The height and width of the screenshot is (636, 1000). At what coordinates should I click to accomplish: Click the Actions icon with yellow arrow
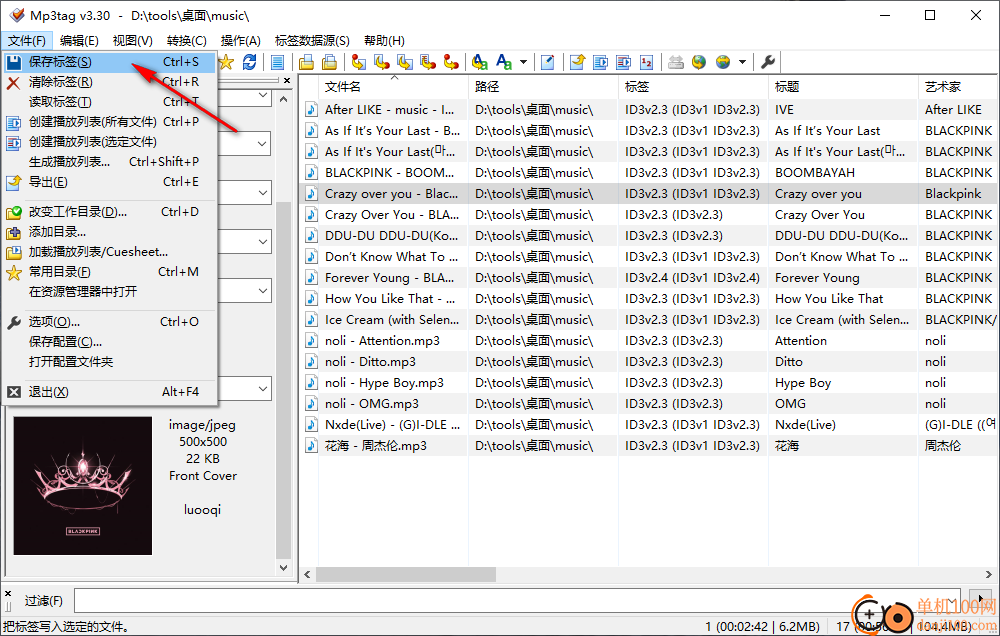pos(480,62)
